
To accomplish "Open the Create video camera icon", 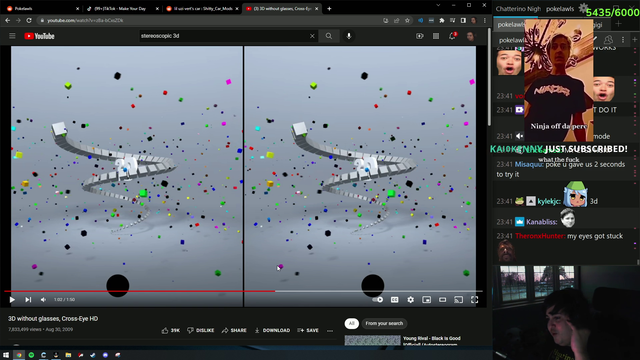I will (420, 36).
